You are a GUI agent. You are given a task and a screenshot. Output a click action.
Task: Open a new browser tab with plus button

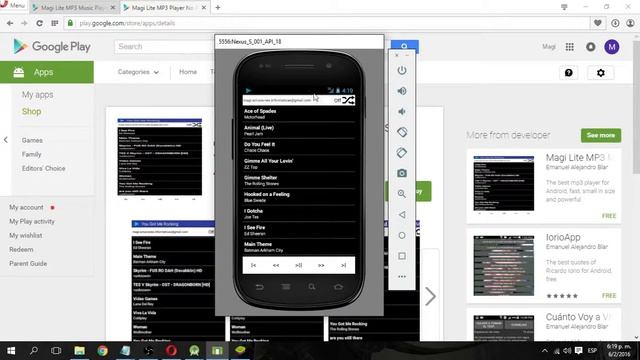pos(218,7)
